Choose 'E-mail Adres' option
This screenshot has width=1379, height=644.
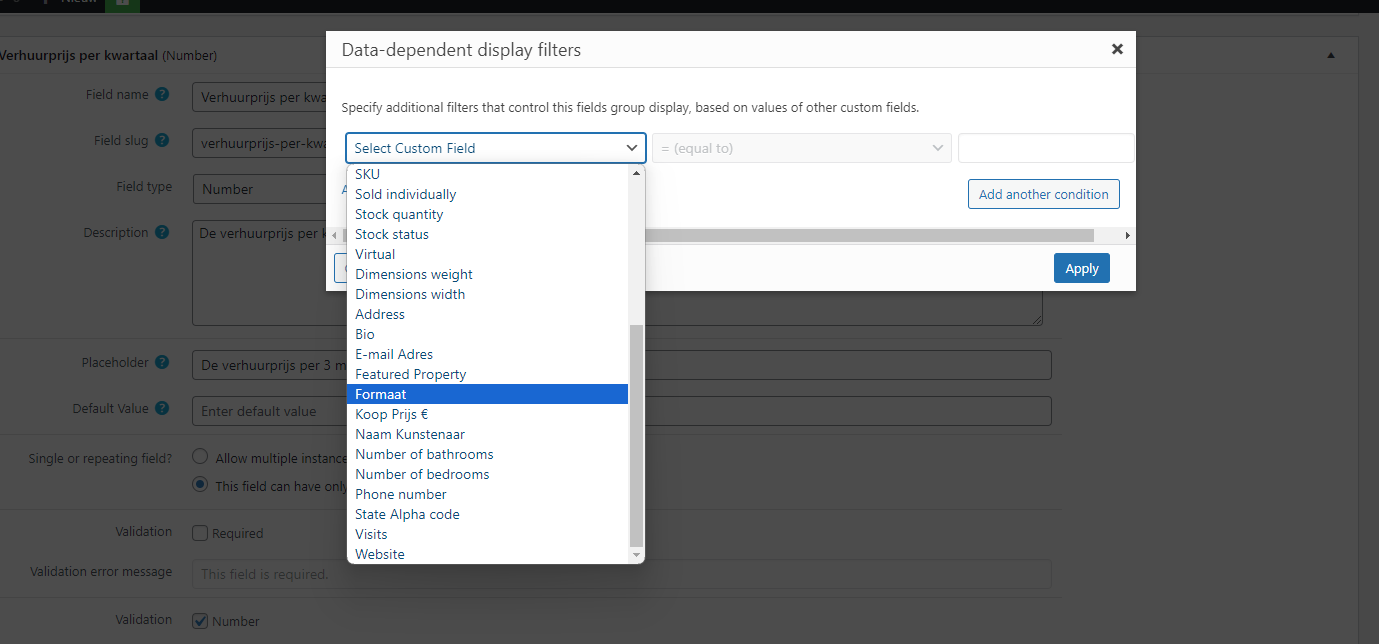coord(487,354)
